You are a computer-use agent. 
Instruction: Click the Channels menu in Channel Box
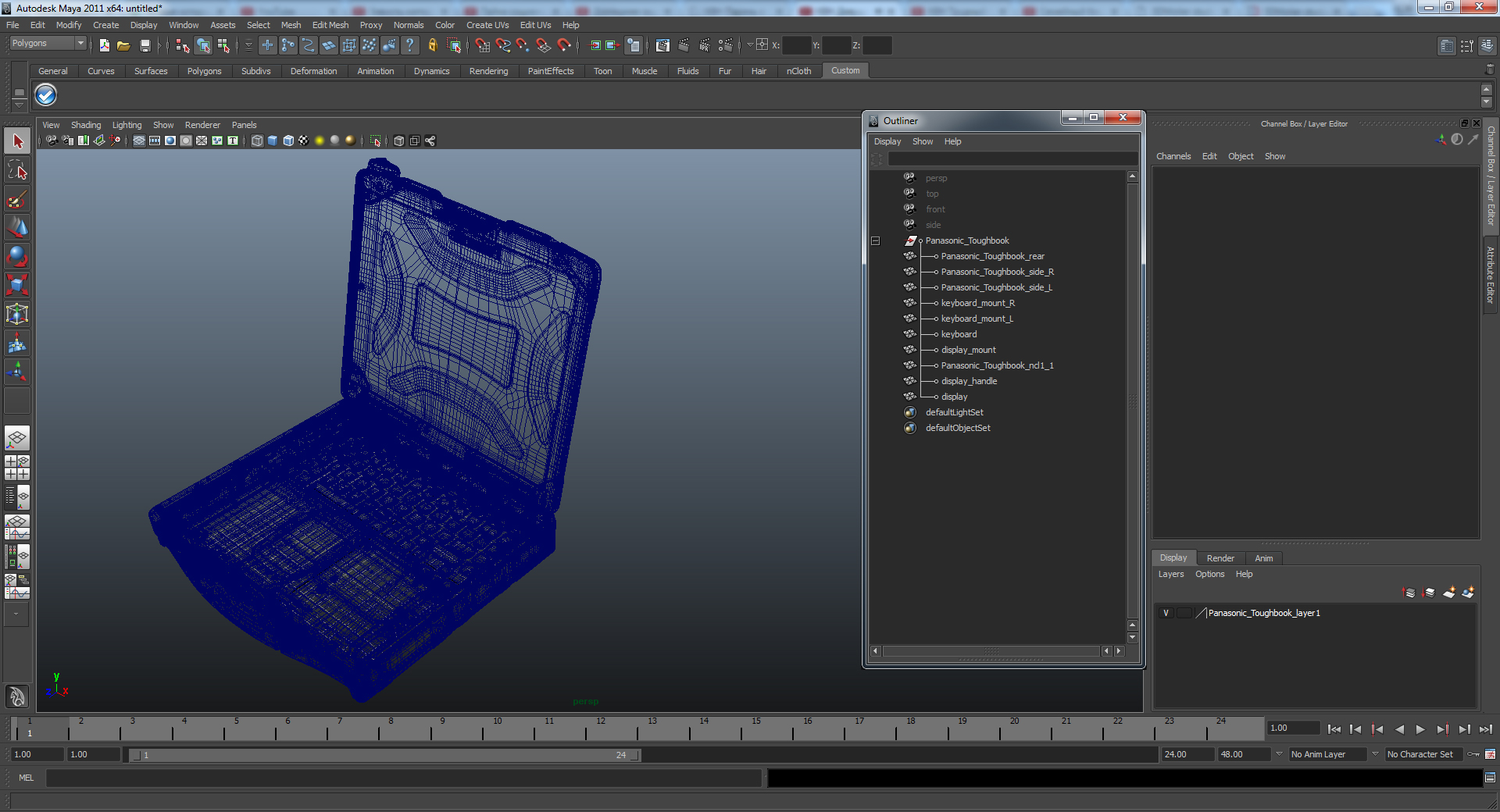[x=1173, y=156]
